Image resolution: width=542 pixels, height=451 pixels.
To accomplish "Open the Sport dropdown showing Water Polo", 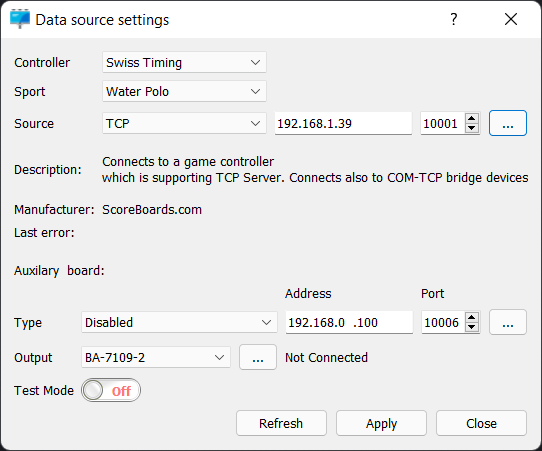I will tap(184, 92).
